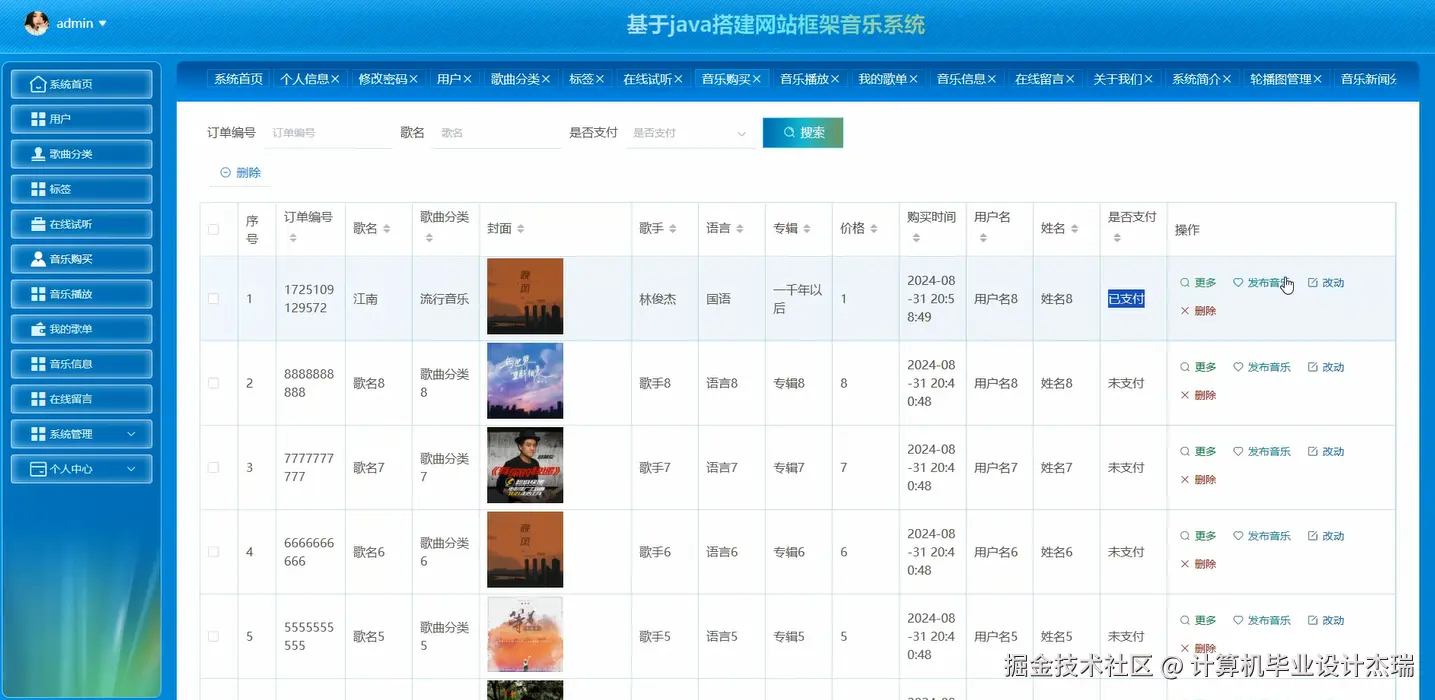Open the 音乐信息 sidebar menu
Image resolution: width=1435 pixels, height=700 pixels.
click(81, 364)
